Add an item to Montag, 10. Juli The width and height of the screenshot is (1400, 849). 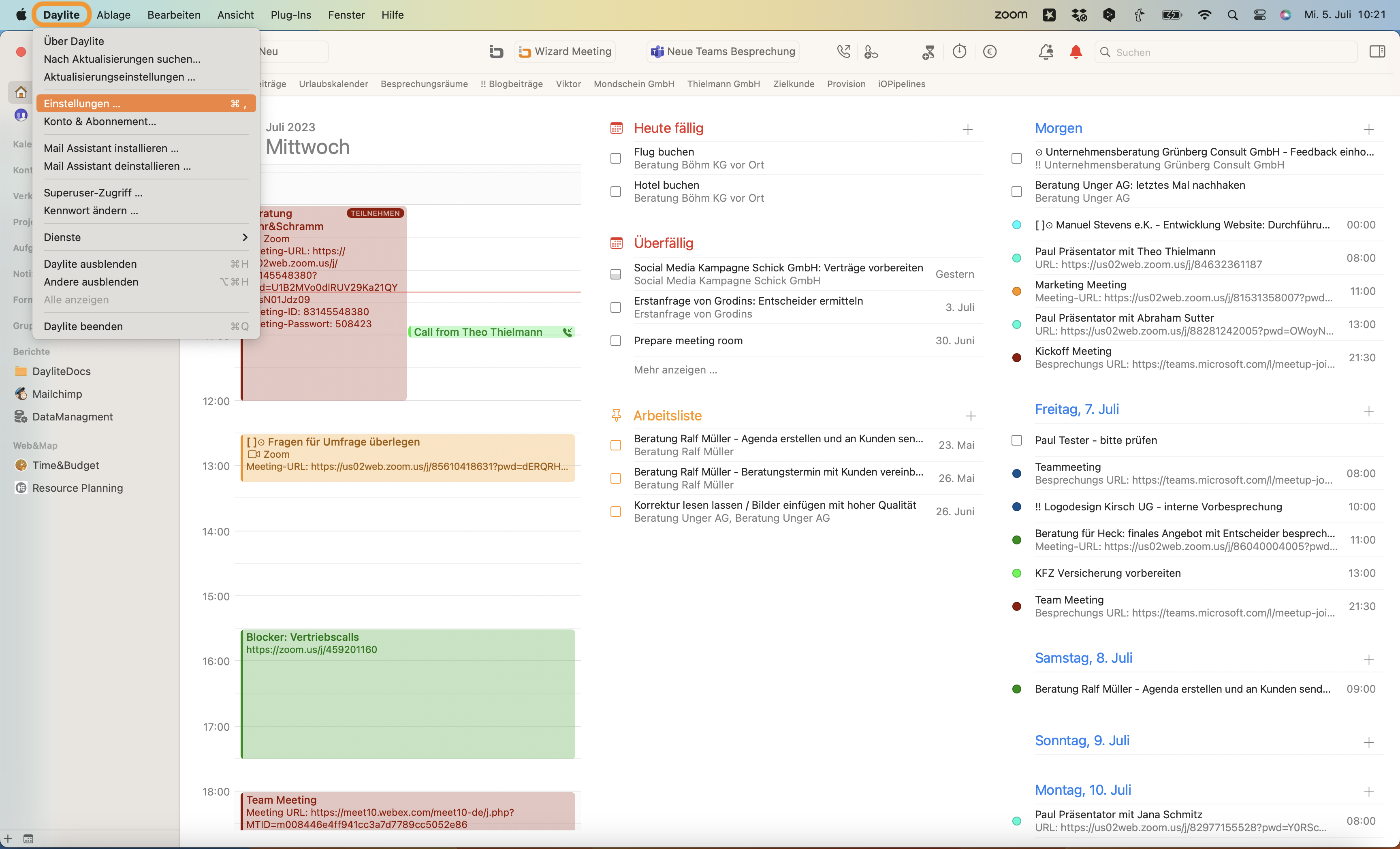coord(1369,791)
